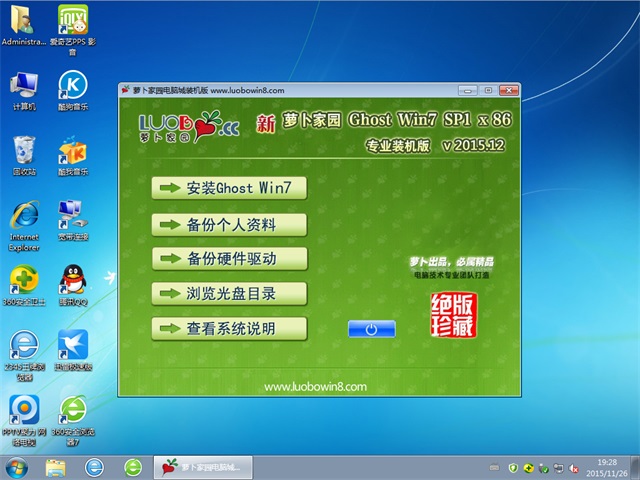This screenshot has height=480, width=640.
Task: Choose 备份个人资料 to back up personal data
Action: (229, 224)
